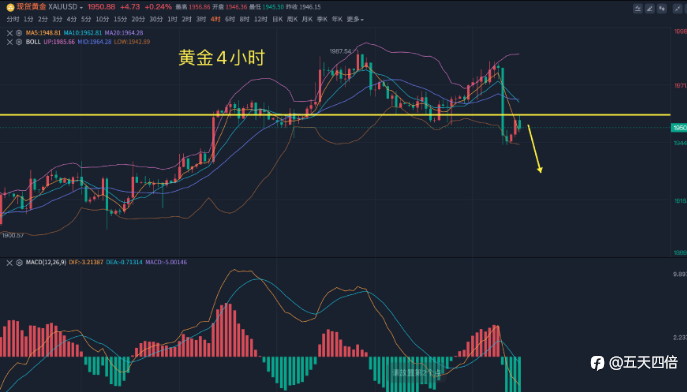Switch to the 分时 timeframe
The height and width of the screenshot is (392, 687).
click(x=13, y=19)
